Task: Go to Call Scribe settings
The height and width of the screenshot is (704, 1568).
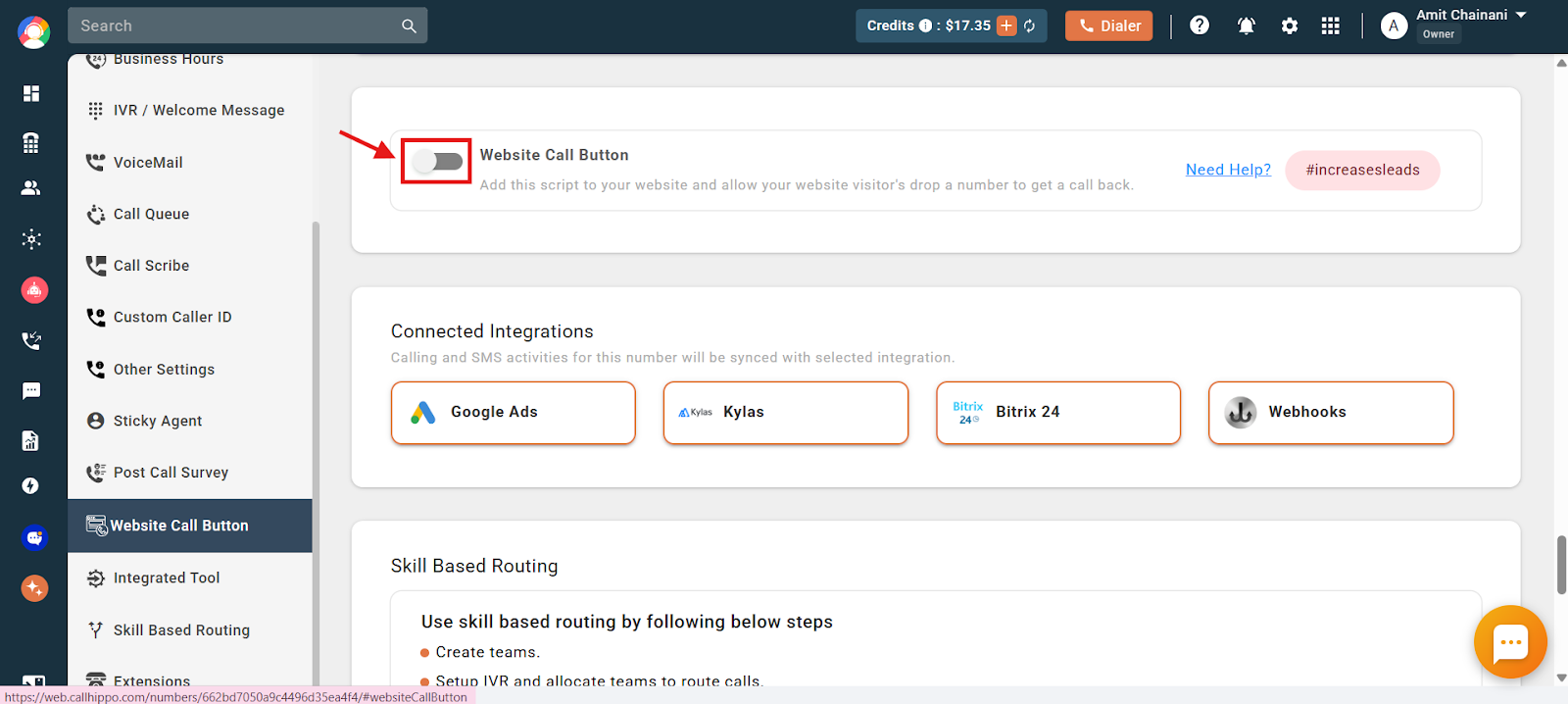Action: coord(190,266)
